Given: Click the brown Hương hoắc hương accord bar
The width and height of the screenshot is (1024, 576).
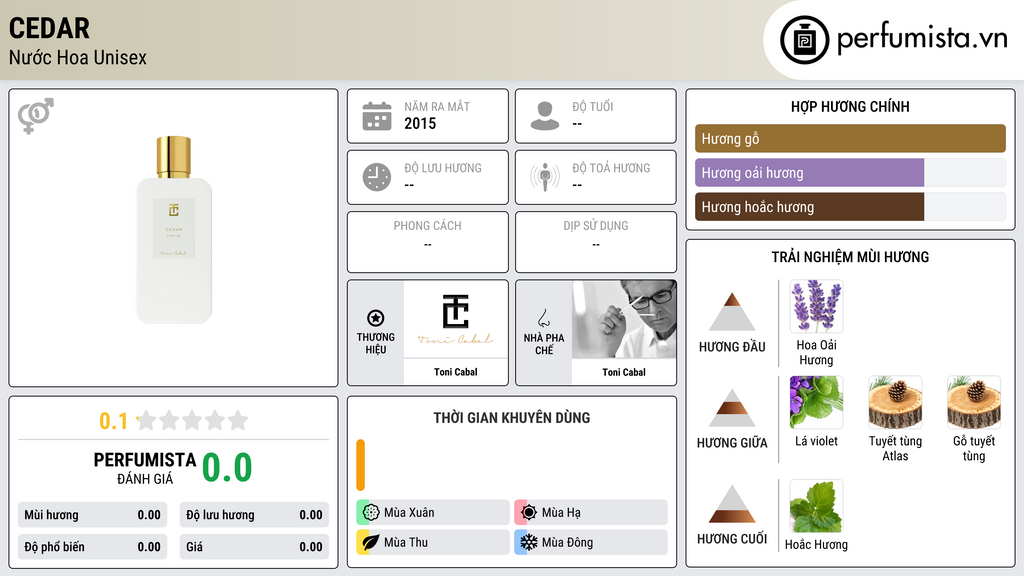Looking at the screenshot, I should point(810,207).
